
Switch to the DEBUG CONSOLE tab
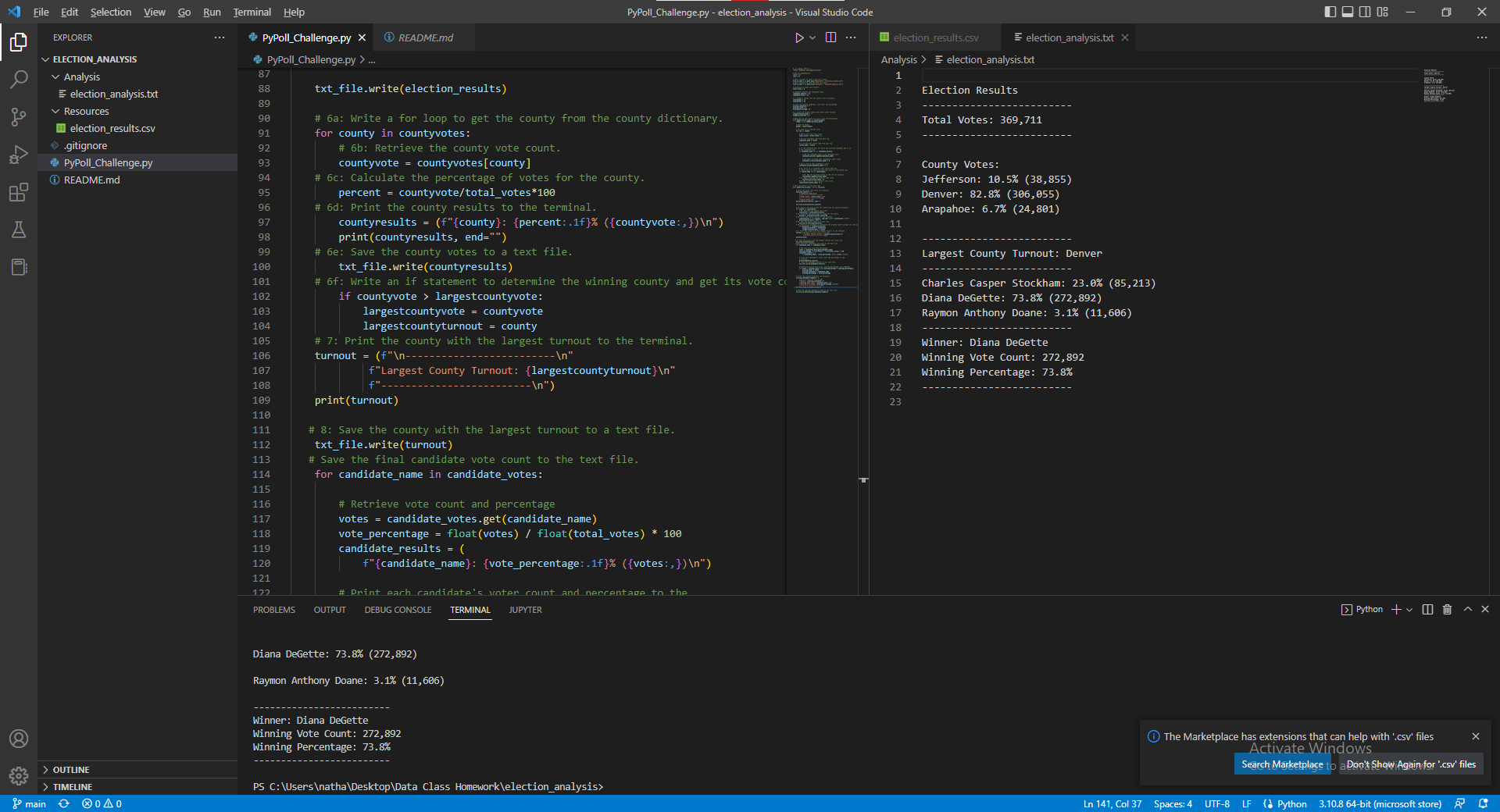coord(398,610)
